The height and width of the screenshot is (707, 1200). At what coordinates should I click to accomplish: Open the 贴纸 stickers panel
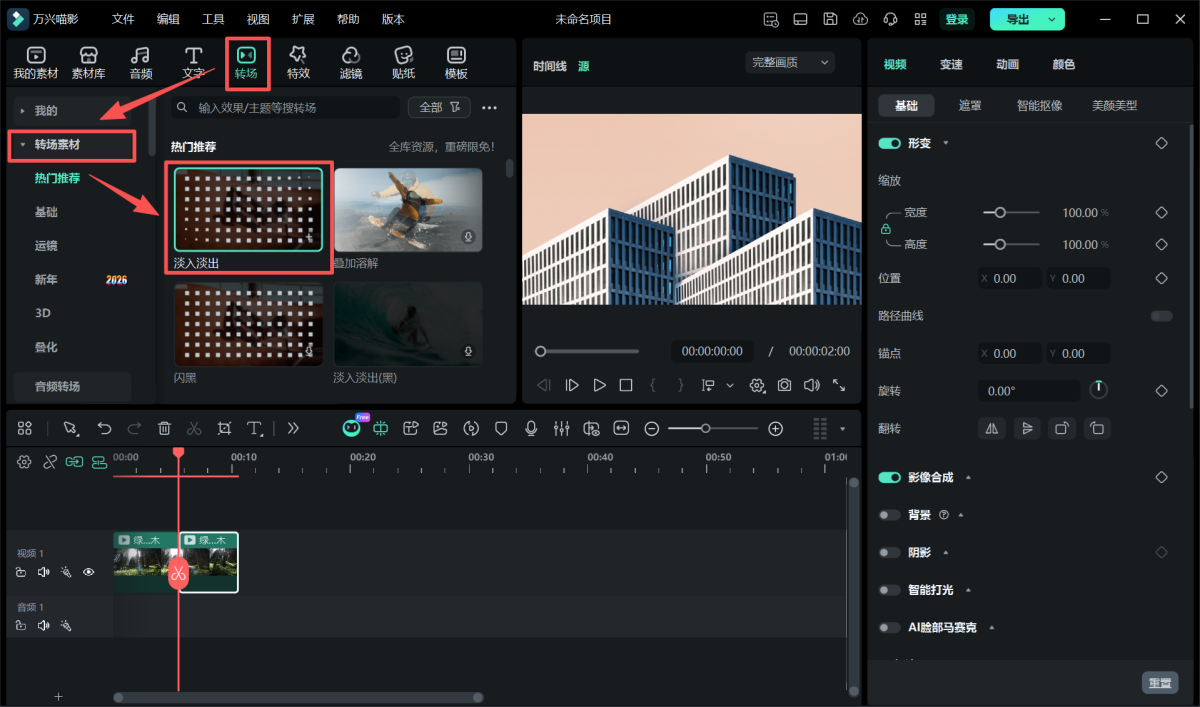click(403, 62)
